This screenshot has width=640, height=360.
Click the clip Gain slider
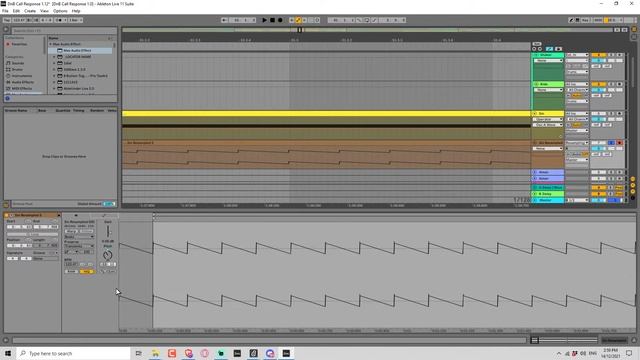pos(108,231)
